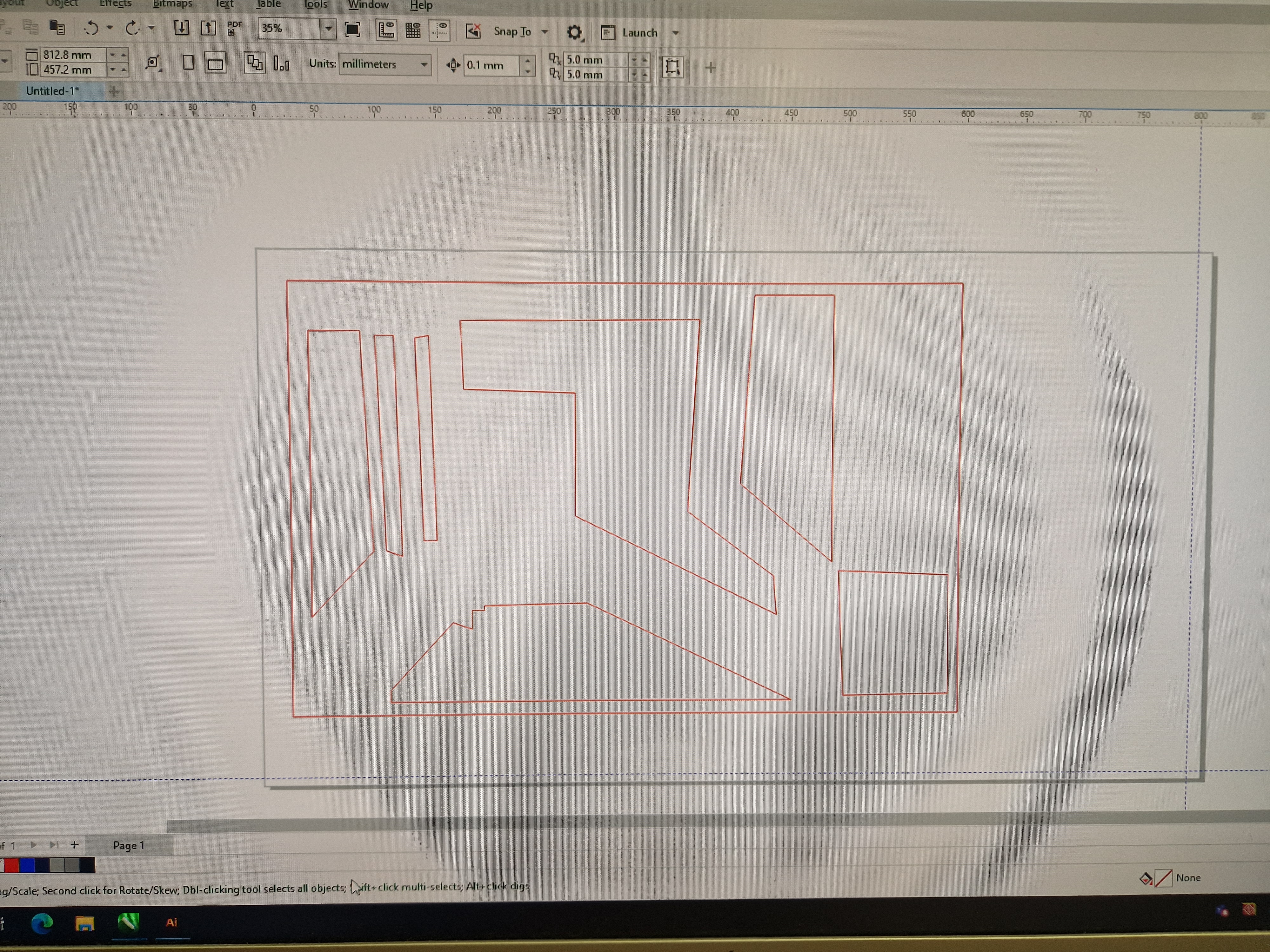The height and width of the screenshot is (952, 1270).
Task: Pick the red swatch in document palette
Action: pyautogui.click(x=11, y=865)
